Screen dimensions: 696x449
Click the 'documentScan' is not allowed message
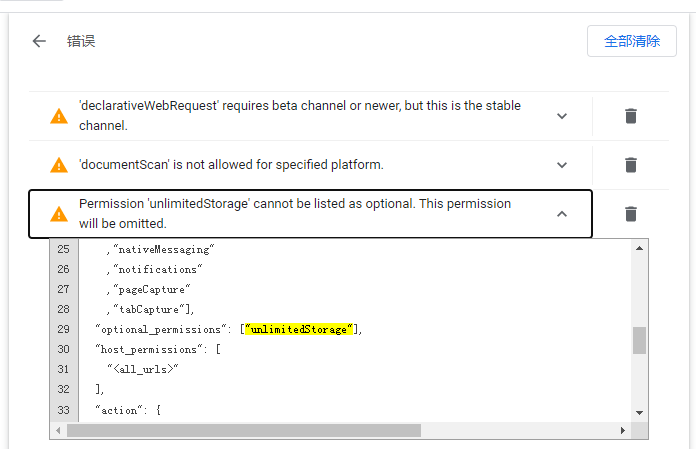point(231,165)
